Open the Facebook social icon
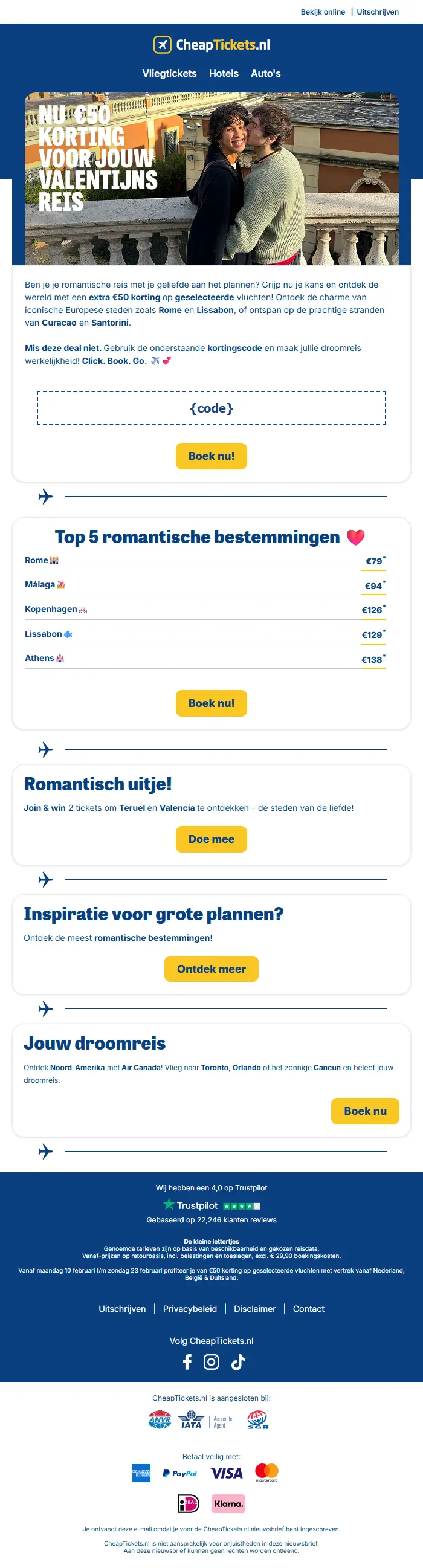This screenshot has width=423, height=1568. [187, 1361]
